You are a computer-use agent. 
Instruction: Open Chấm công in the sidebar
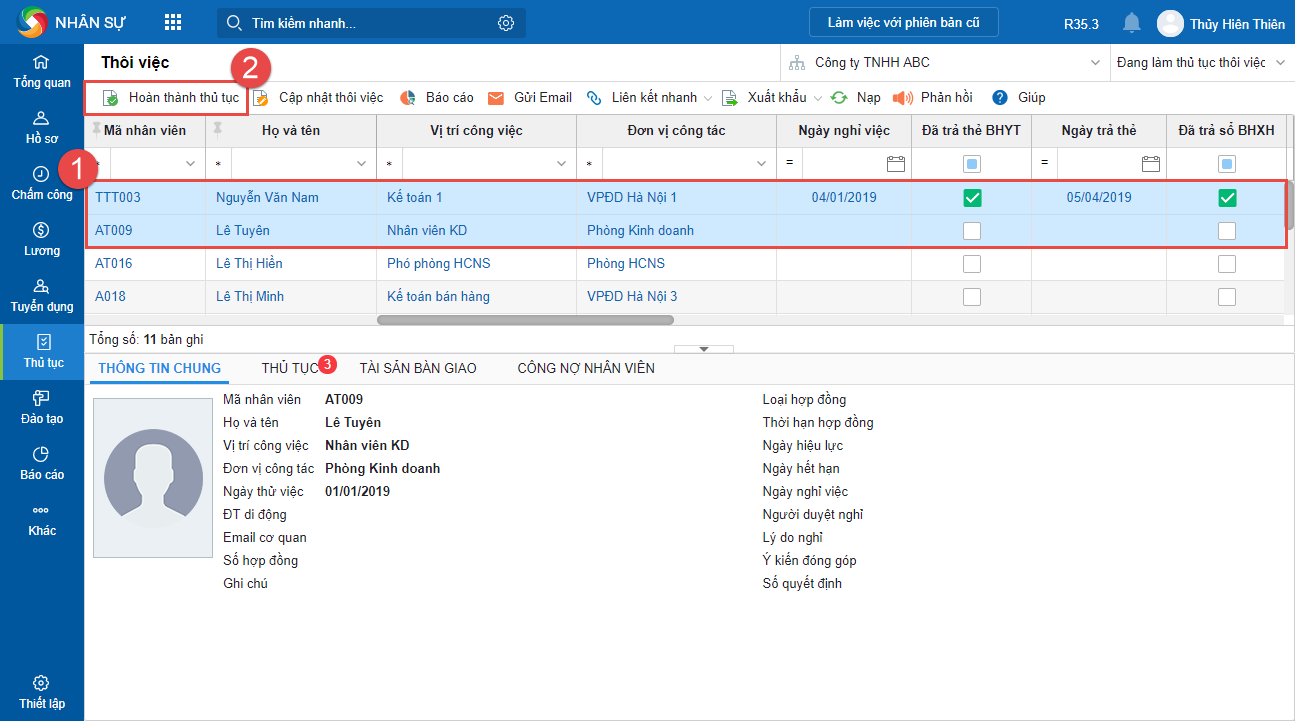click(x=42, y=183)
